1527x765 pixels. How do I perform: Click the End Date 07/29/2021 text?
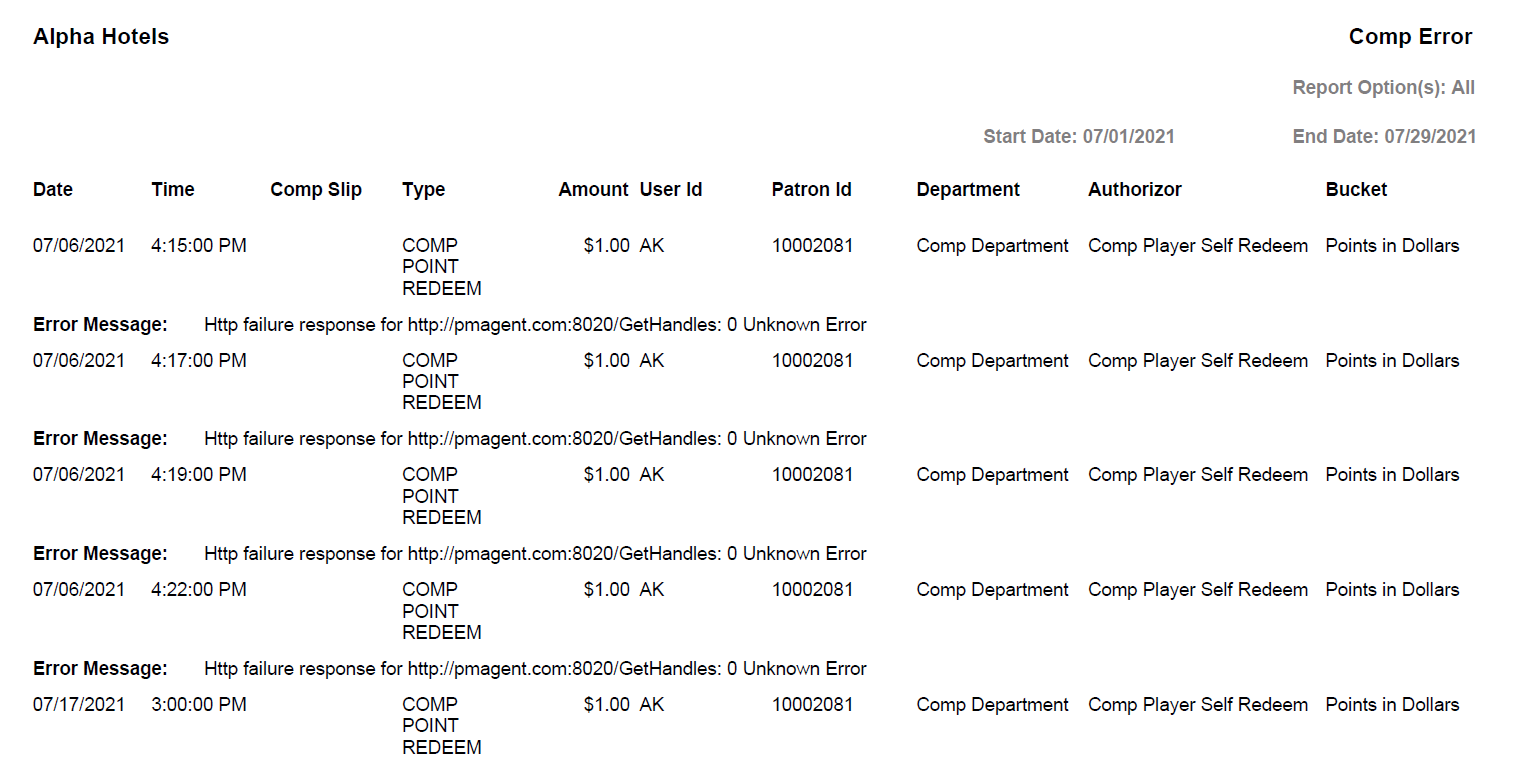tap(1384, 137)
